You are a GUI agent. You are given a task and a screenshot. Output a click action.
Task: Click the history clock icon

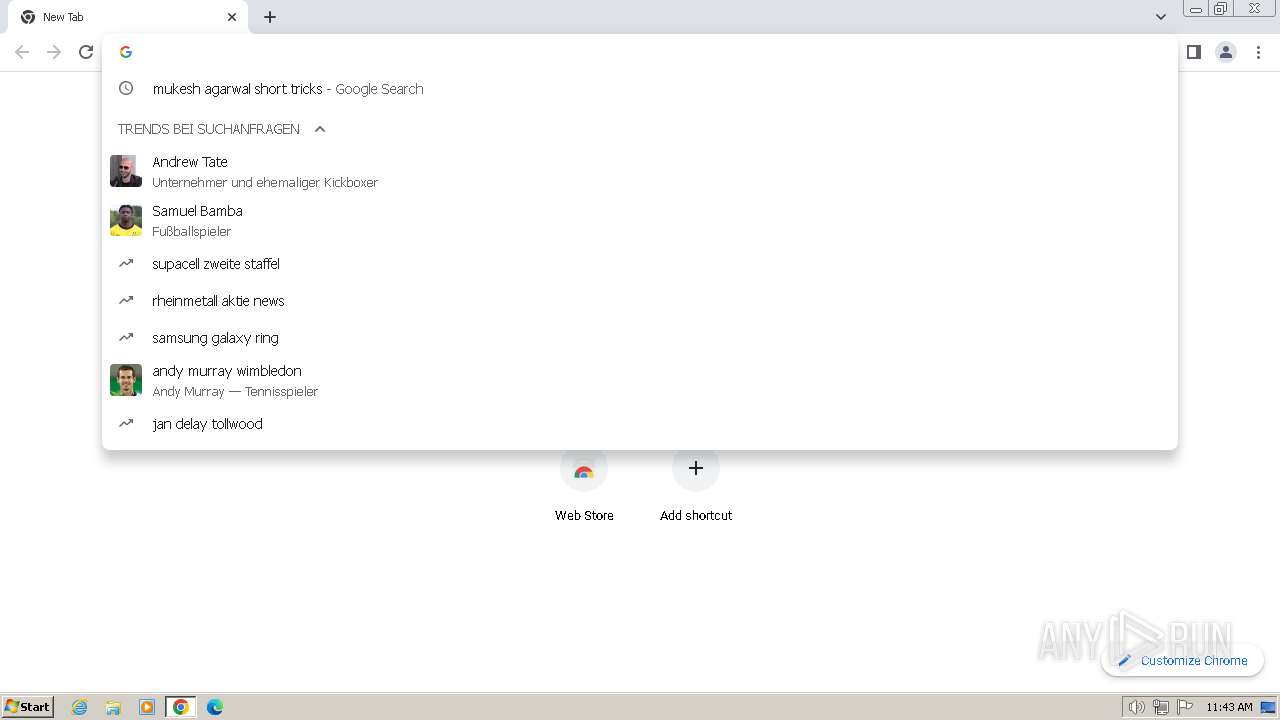pyautogui.click(x=126, y=88)
